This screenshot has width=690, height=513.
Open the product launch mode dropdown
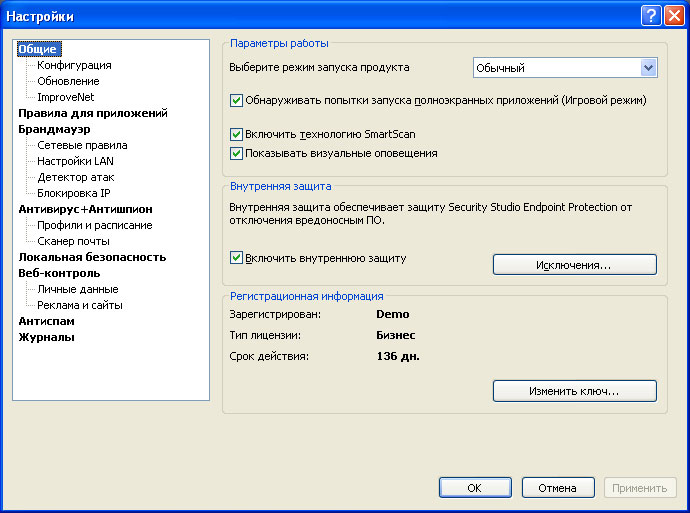648,68
